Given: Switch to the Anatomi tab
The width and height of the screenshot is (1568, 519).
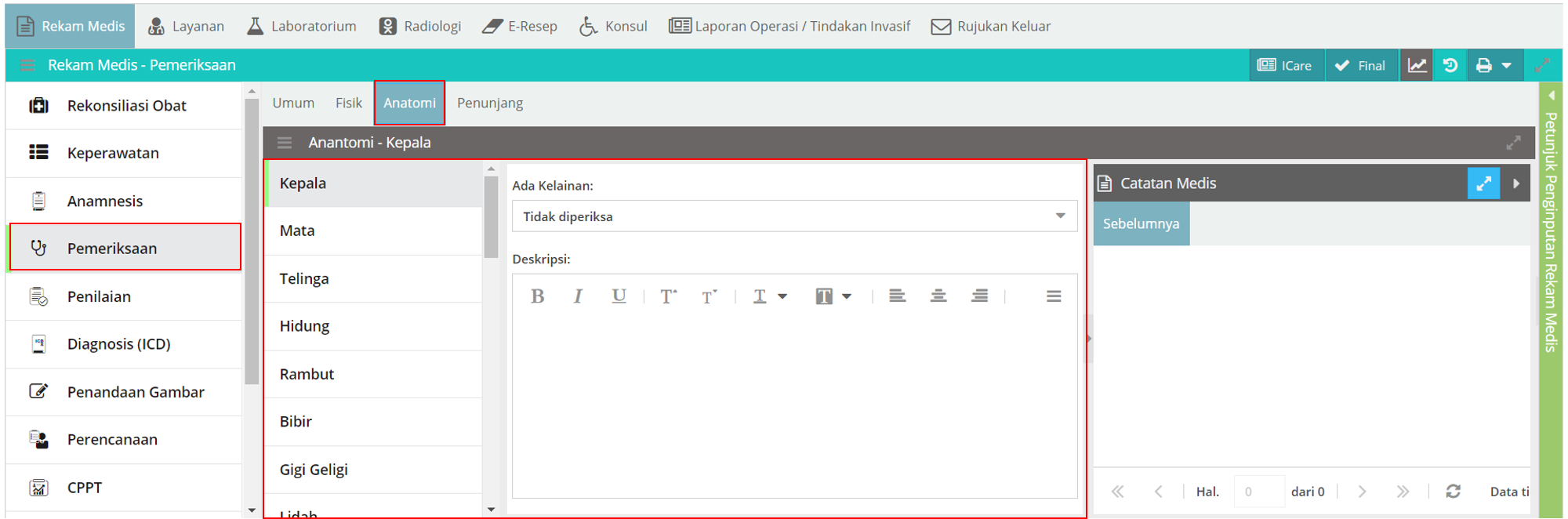Looking at the screenshot, I should pos(409,103).
